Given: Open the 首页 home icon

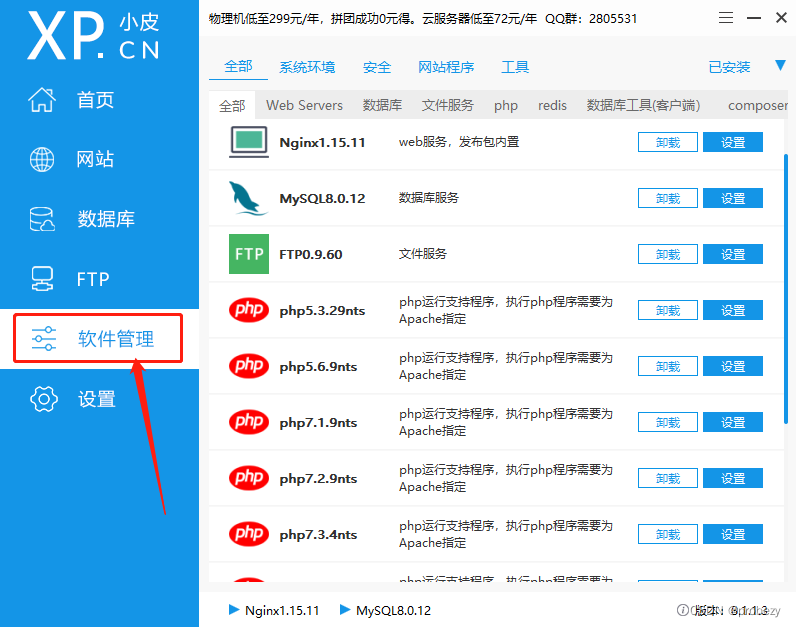Looking at the screenshot, I should pyautogui.click(x=42, y=100).
